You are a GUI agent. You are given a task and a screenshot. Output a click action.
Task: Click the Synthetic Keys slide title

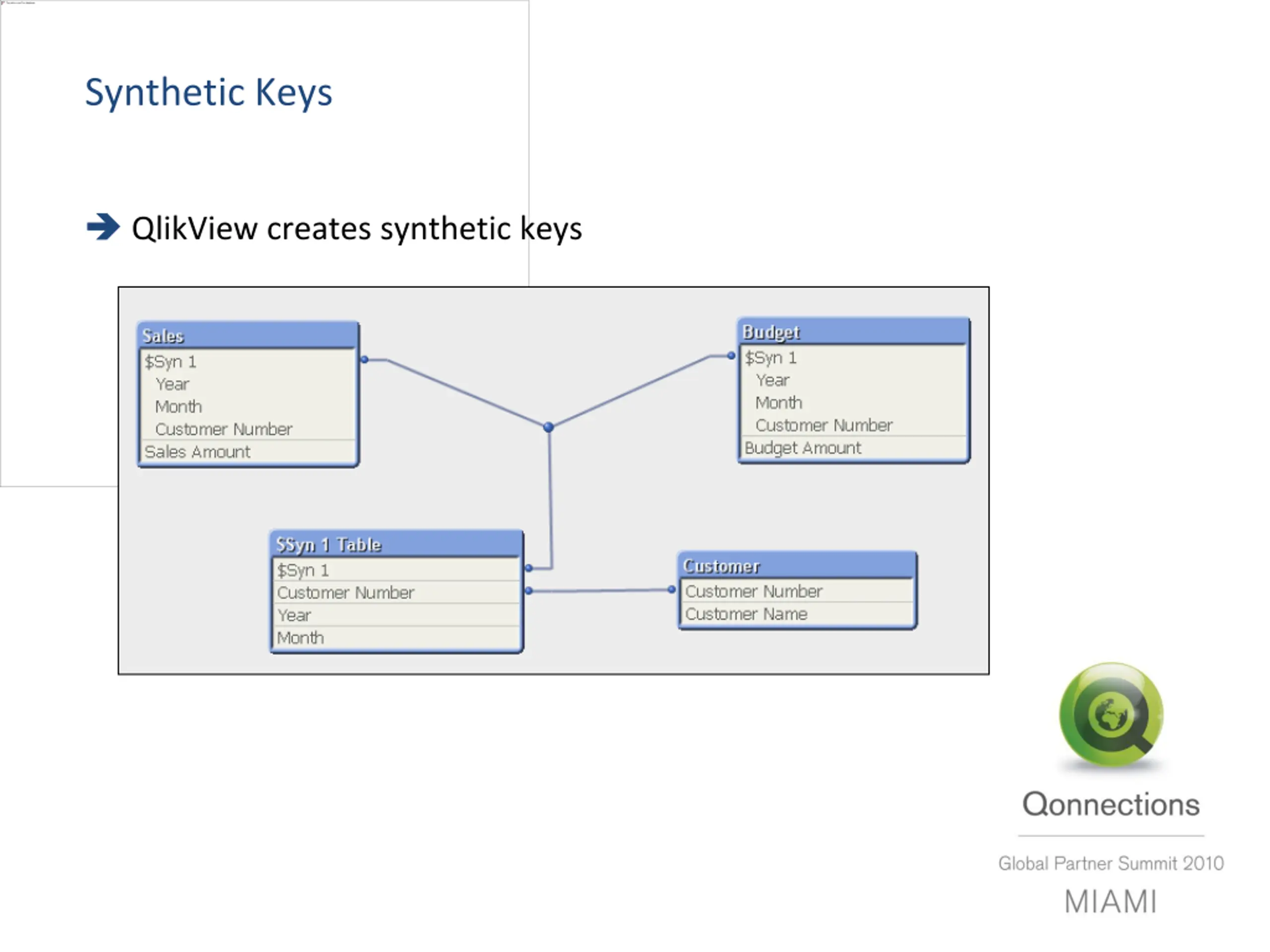coord(208,92)
